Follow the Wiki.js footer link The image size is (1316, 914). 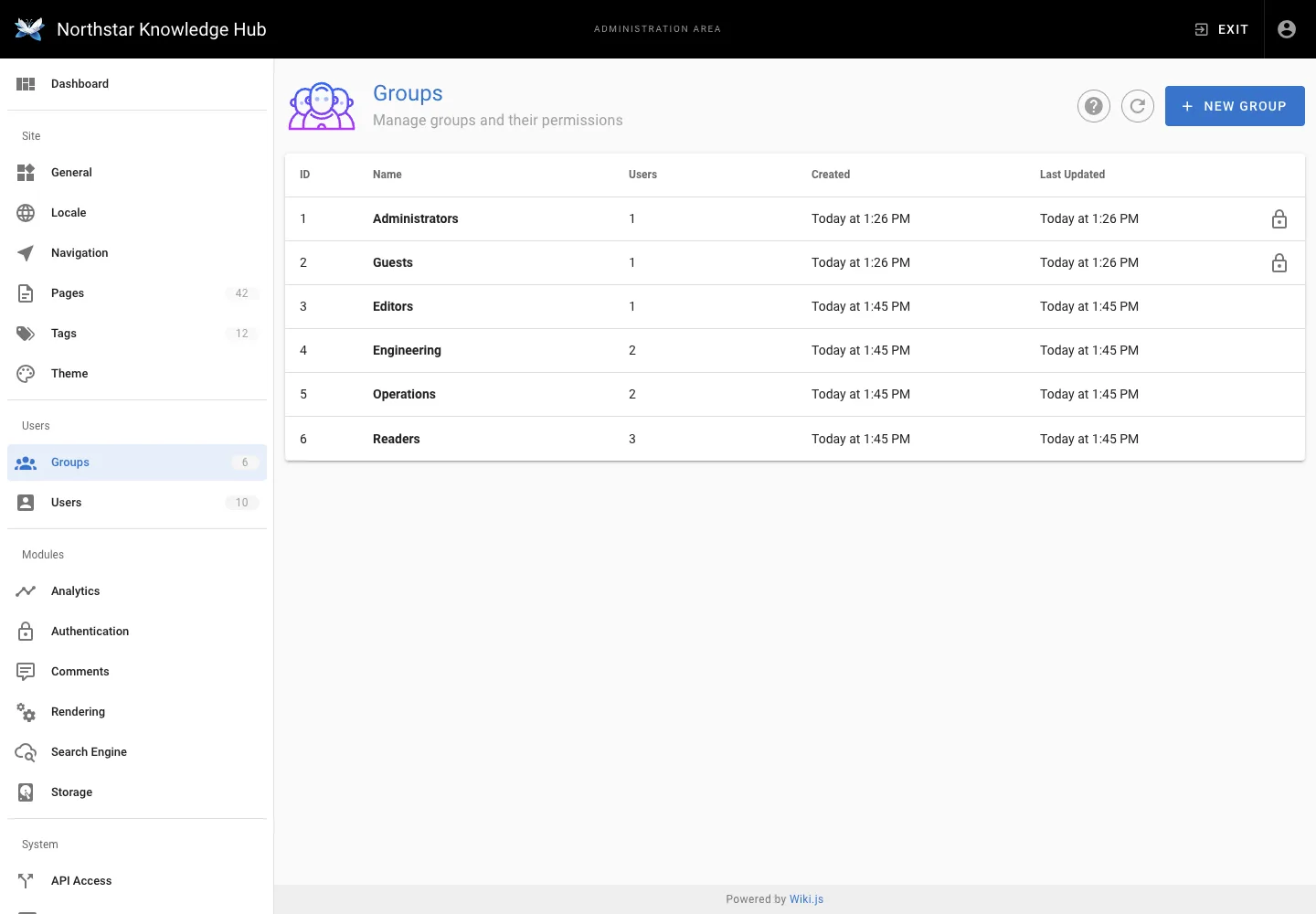click(x=806, y=899)
